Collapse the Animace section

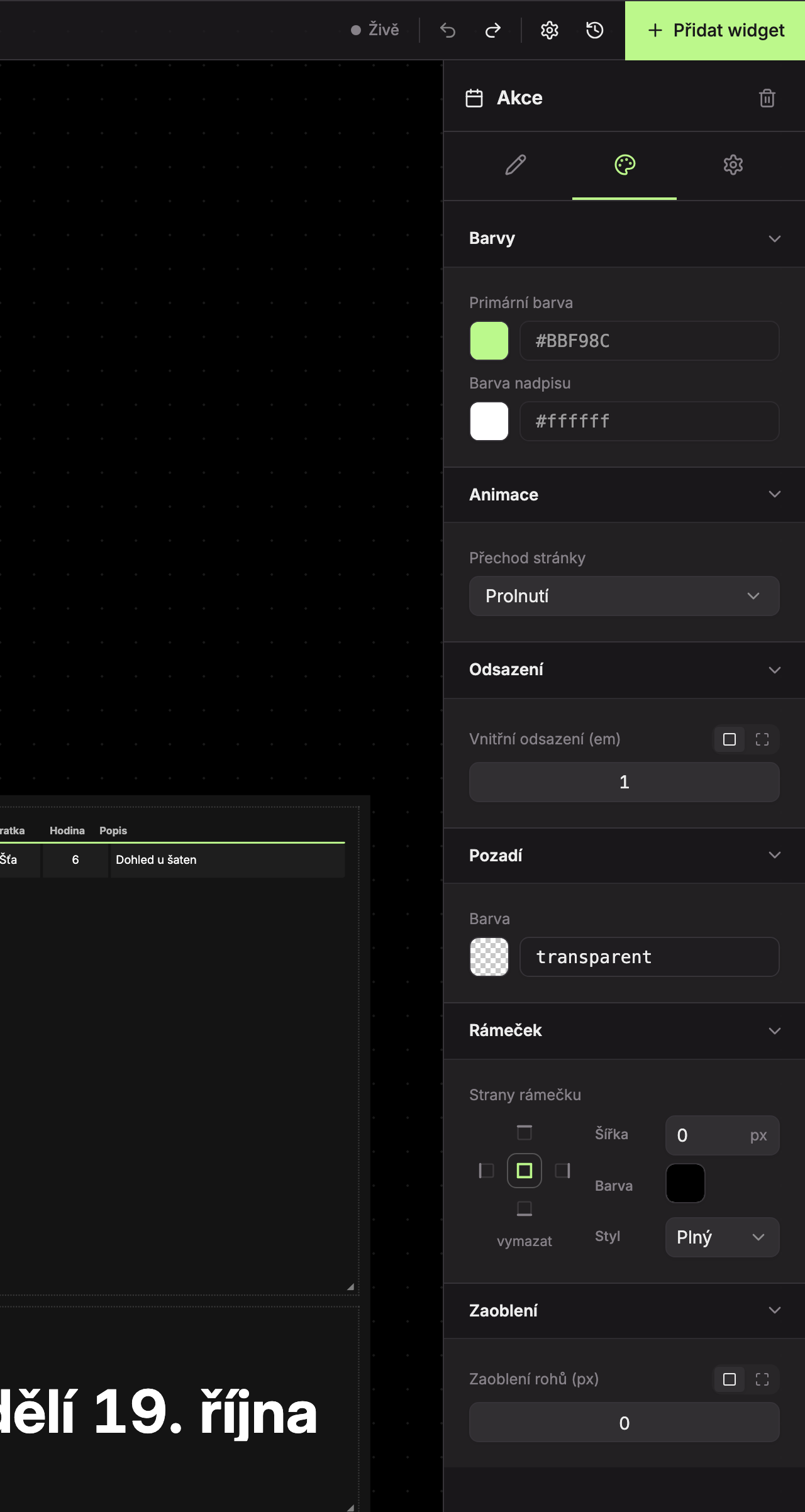pos(775,494)
